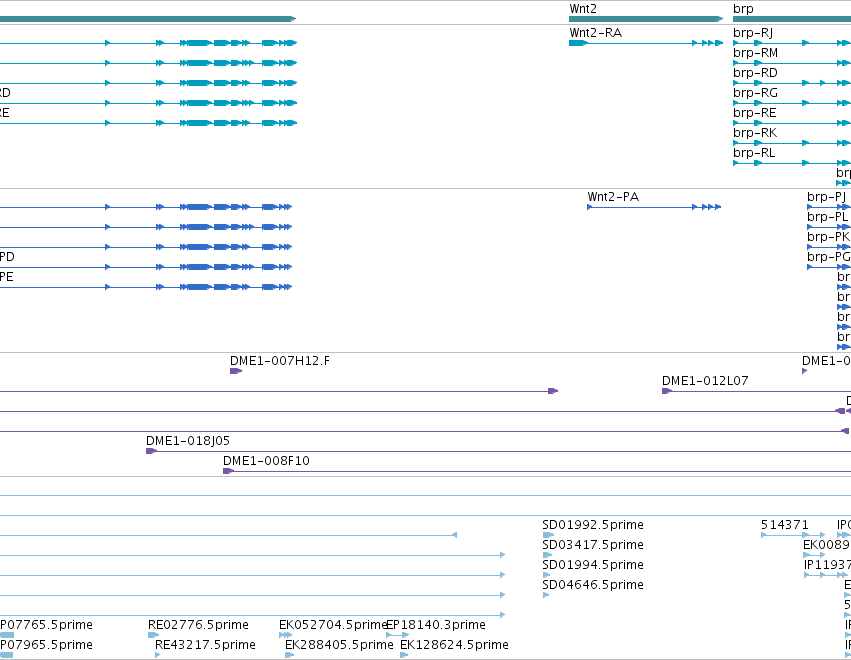Select EST label RE02776.5prime
The height and width of the screenshot is (660, 851).
tap(198, 625)
